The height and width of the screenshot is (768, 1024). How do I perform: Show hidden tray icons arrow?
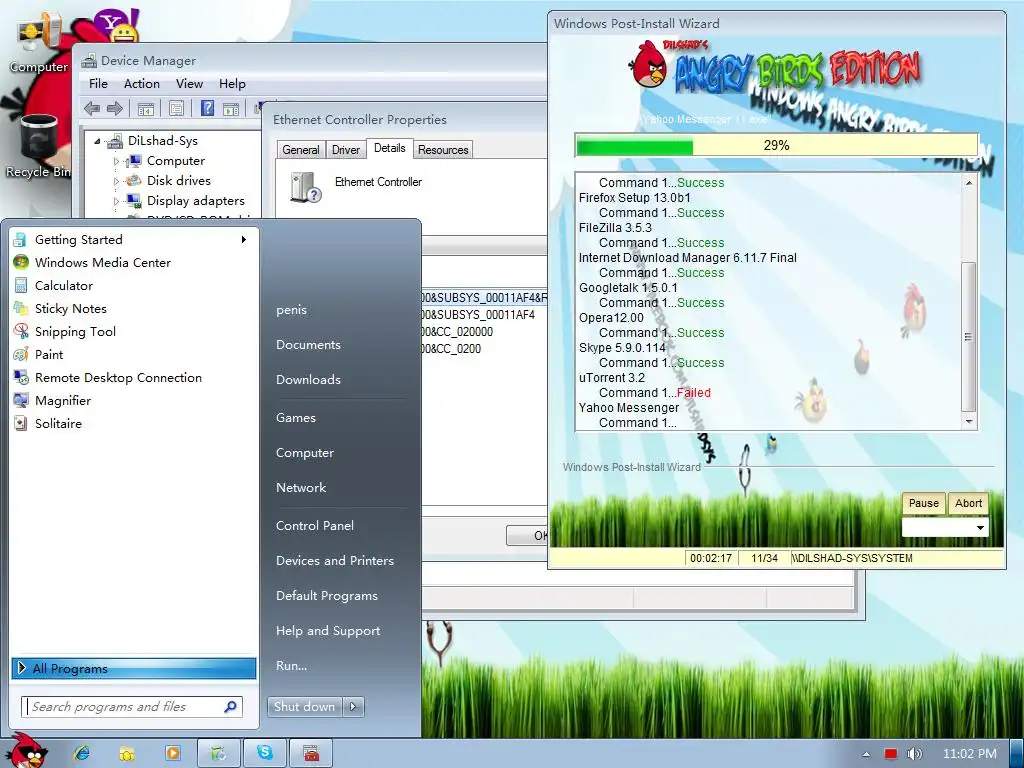pos(866,754)
